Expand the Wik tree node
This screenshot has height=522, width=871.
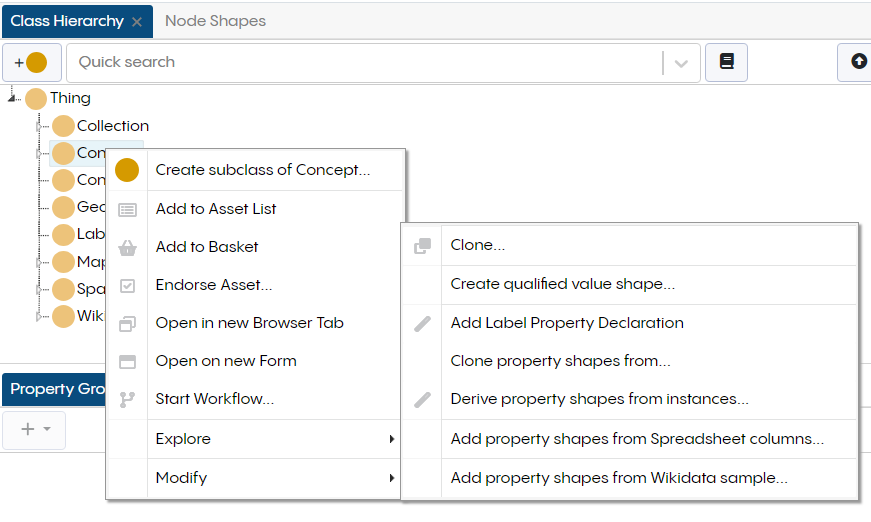coord(39,317)
